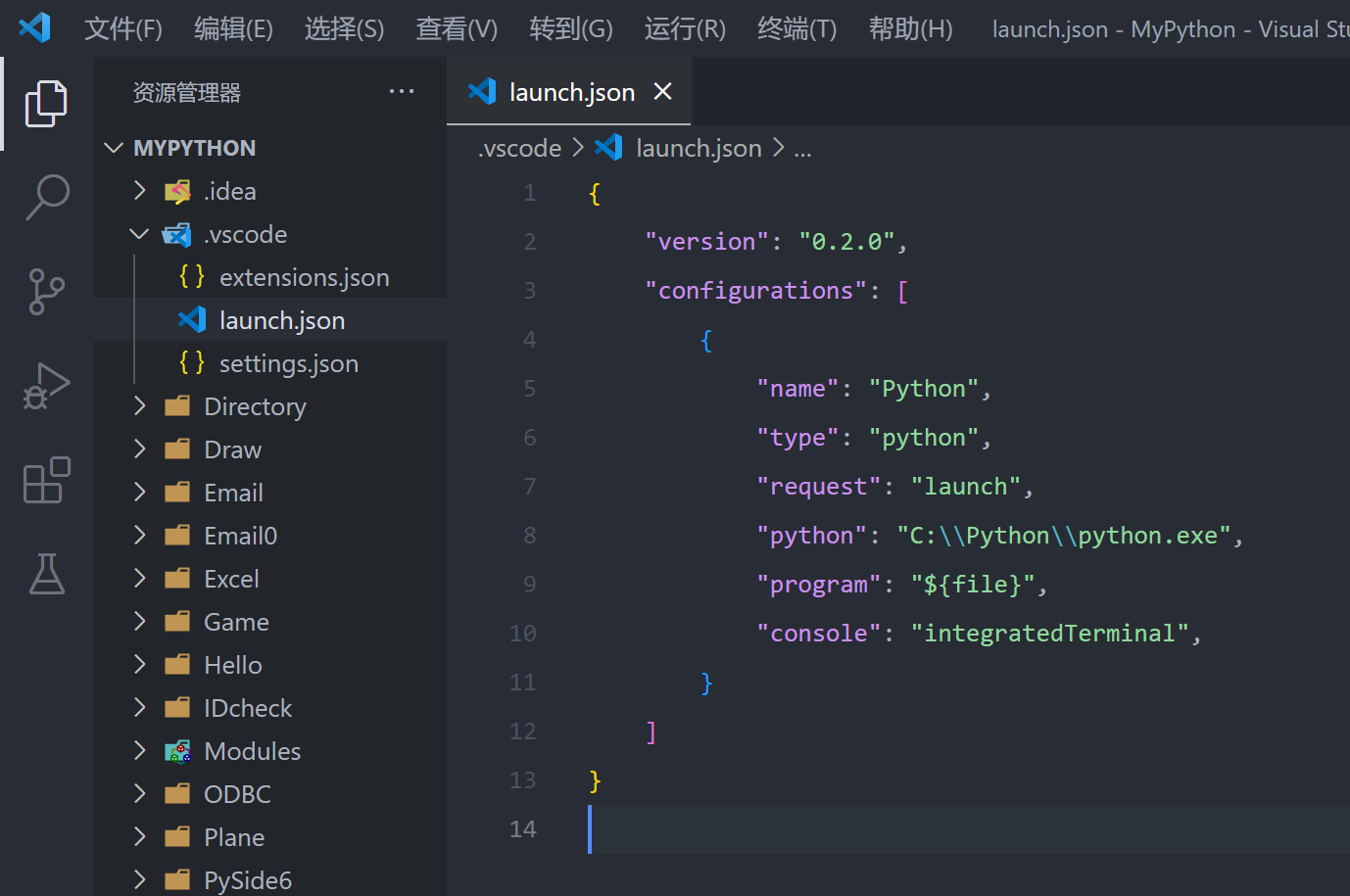The height and width of the screenshot is (896, 1350).
Task: Open the Extensions view icon
Action: pyautogui.click(x=46, y=480)
